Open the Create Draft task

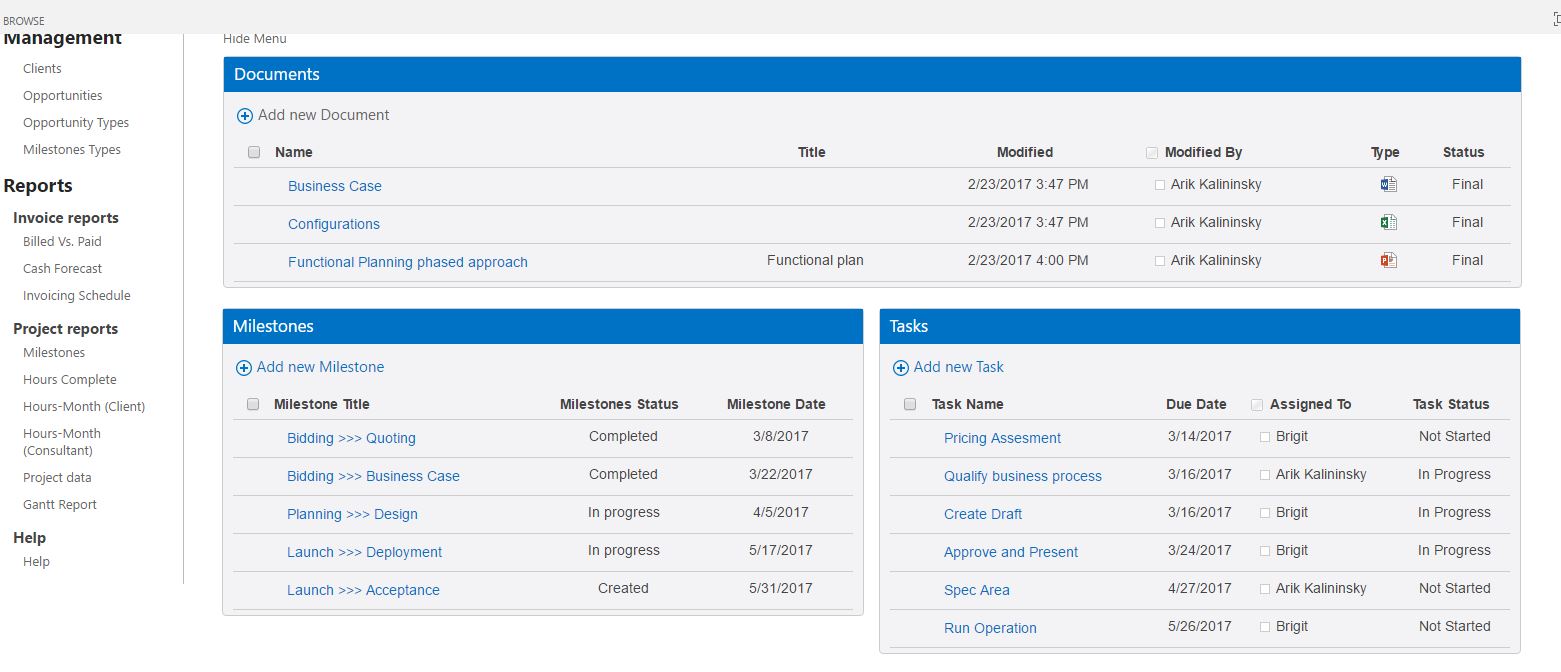coord(983,514)
